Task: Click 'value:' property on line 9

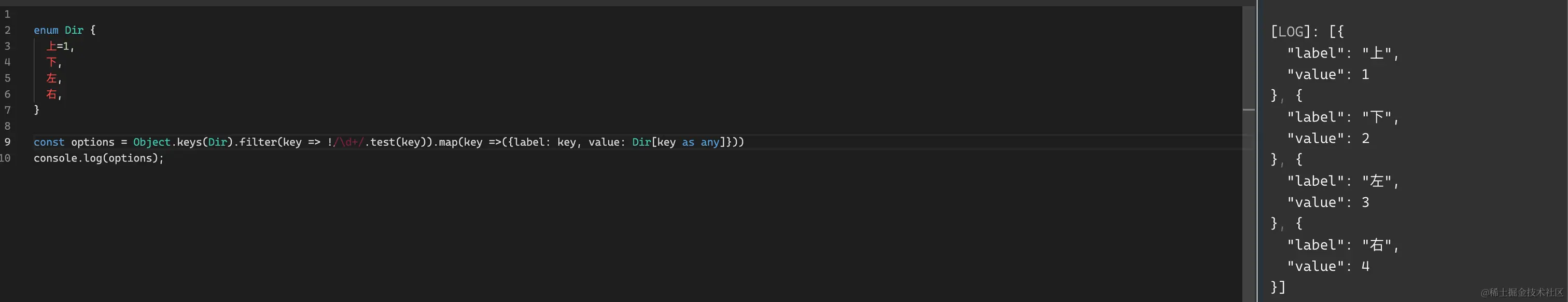Action: [x=607, y=142]
